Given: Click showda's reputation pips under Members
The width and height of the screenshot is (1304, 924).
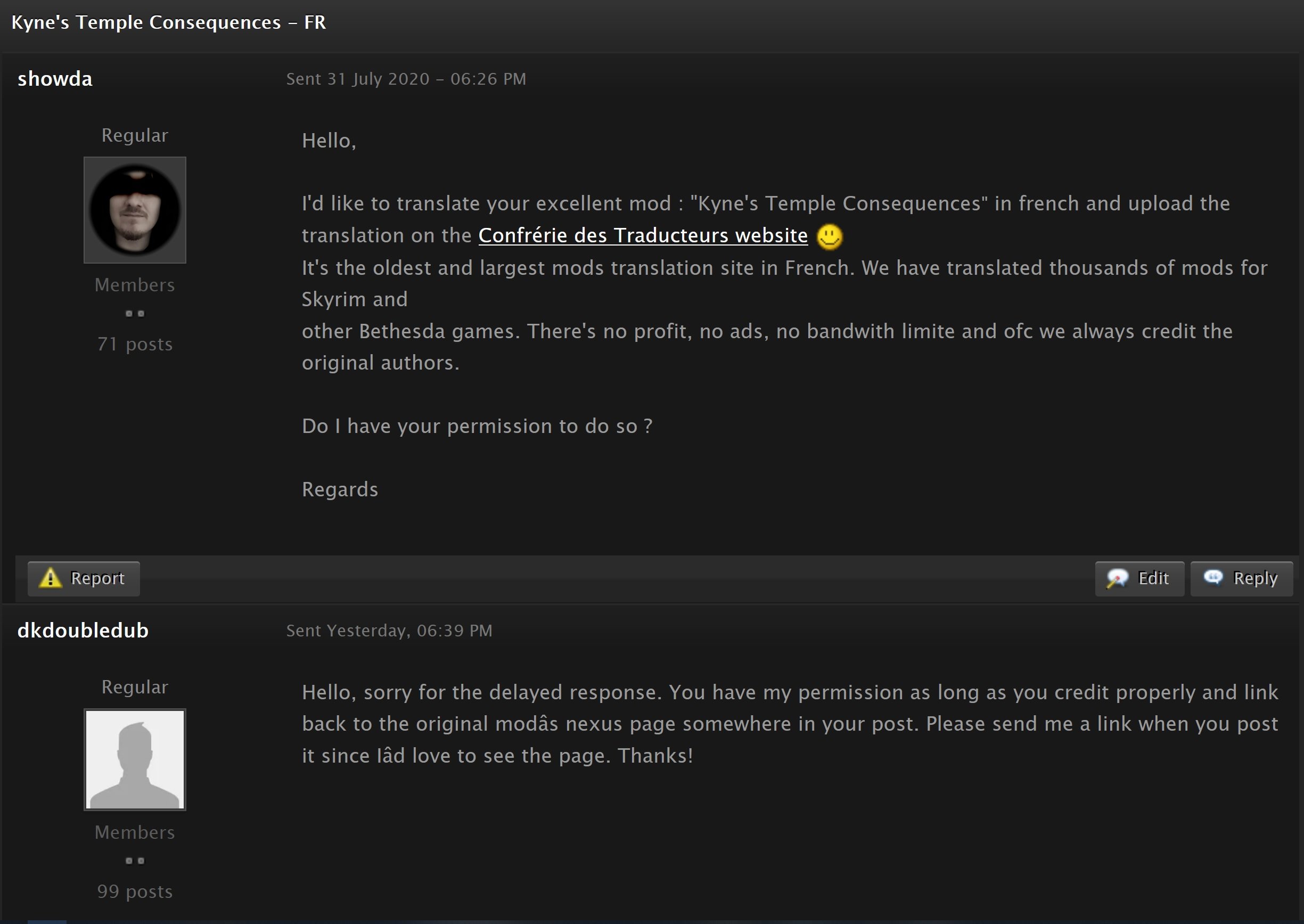Looking at the screenshot, I should 135,314.
